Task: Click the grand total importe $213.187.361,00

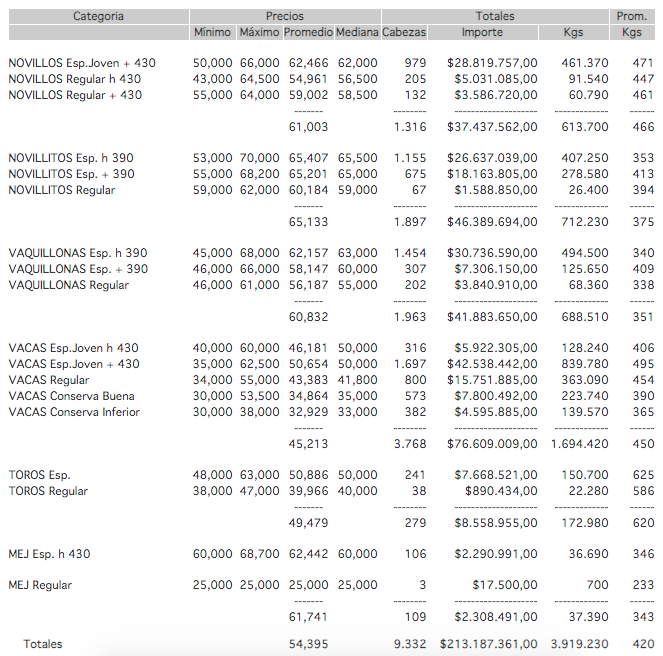Action: [488, 644]
